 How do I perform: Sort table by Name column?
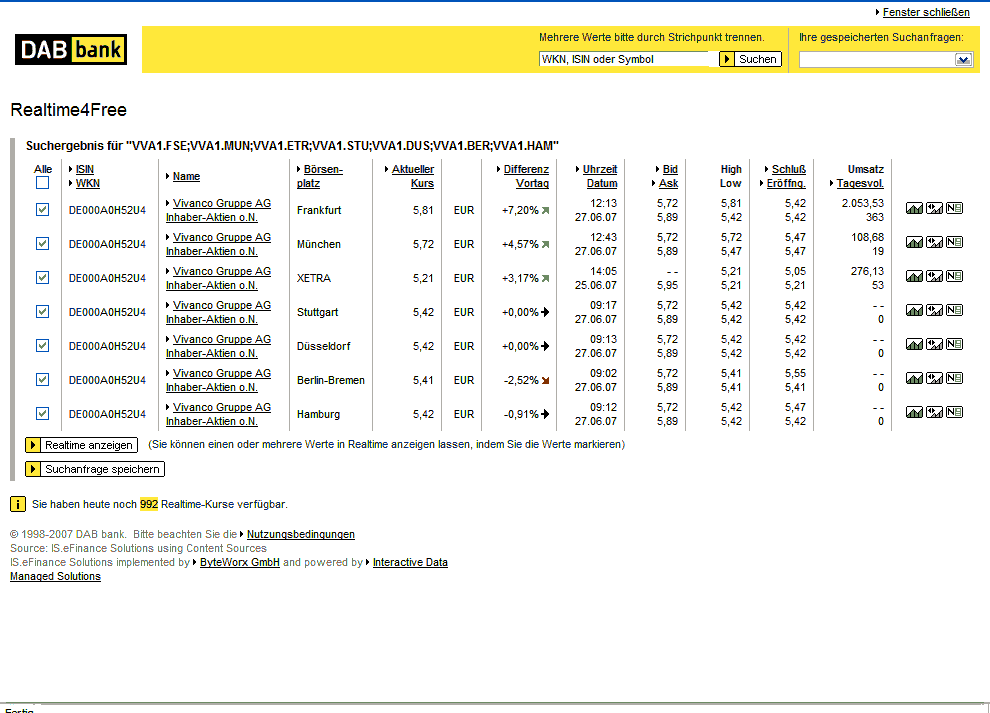pos(186,176)
